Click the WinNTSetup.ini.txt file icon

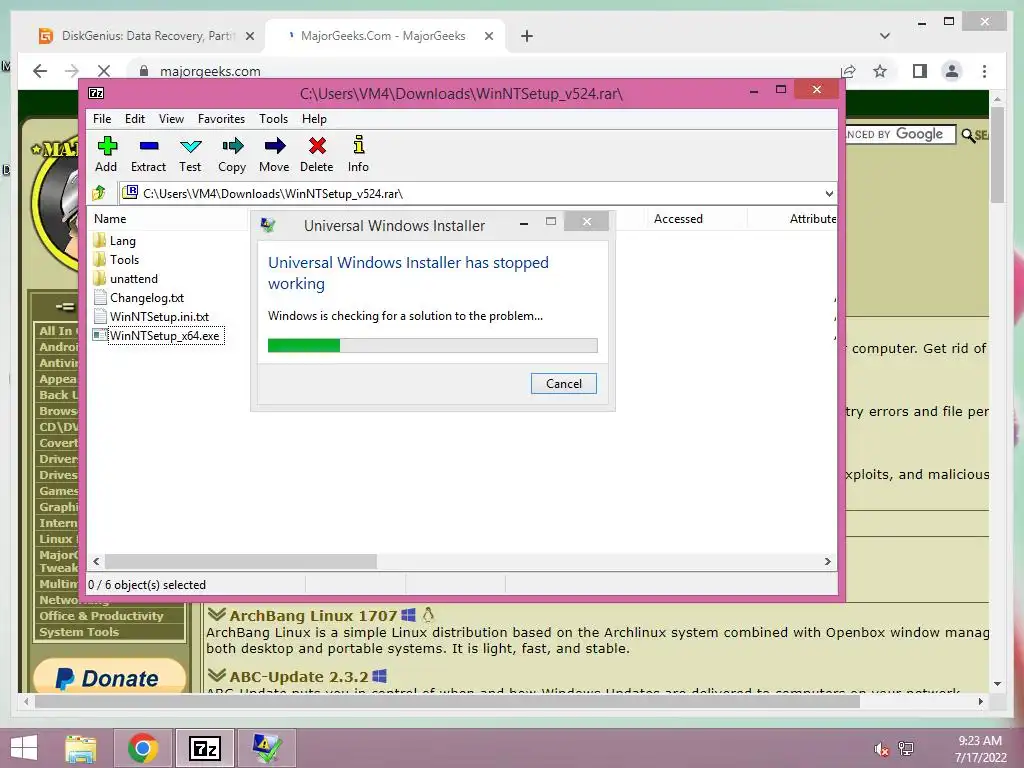pyautogui.click(x=100, y=317)
